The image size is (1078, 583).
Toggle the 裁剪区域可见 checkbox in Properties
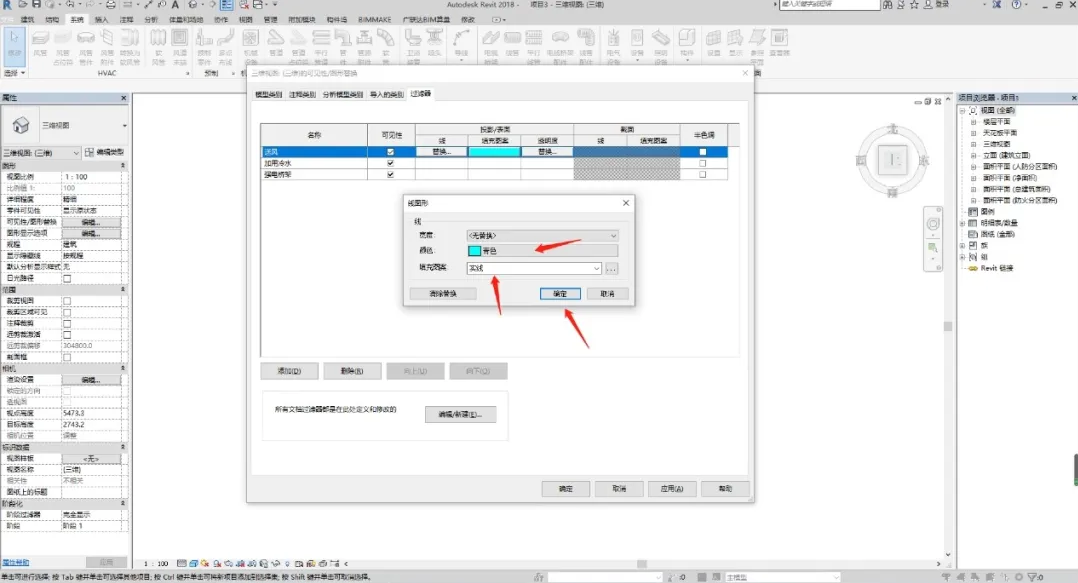pos(67,312)
